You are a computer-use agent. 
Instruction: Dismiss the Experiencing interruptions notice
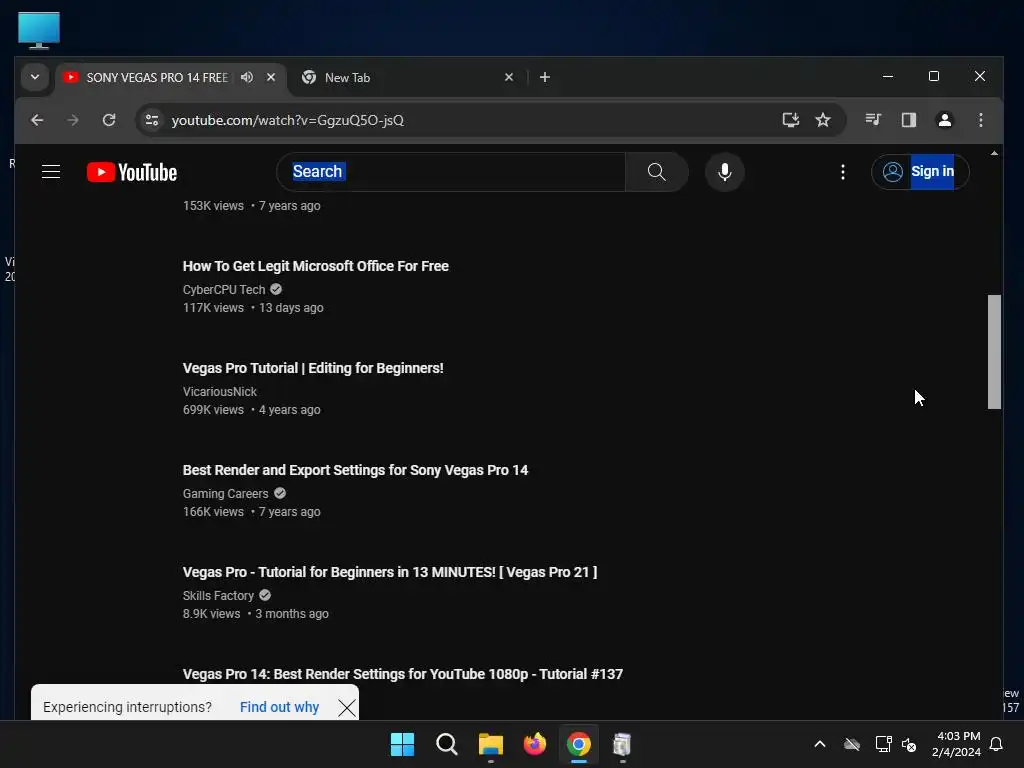347,707
